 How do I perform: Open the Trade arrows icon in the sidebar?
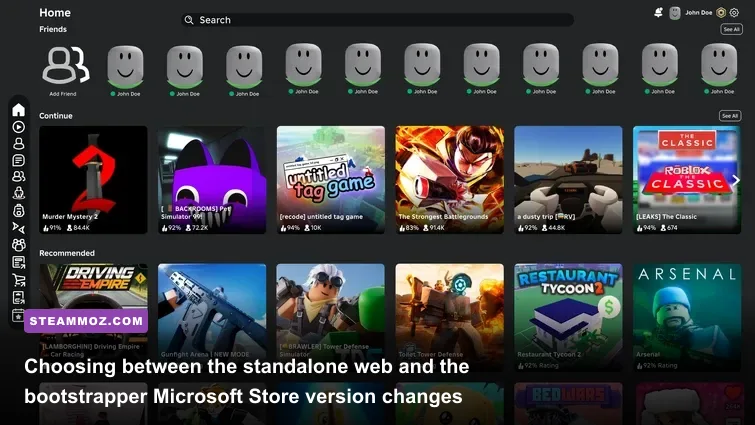[18, 228]
